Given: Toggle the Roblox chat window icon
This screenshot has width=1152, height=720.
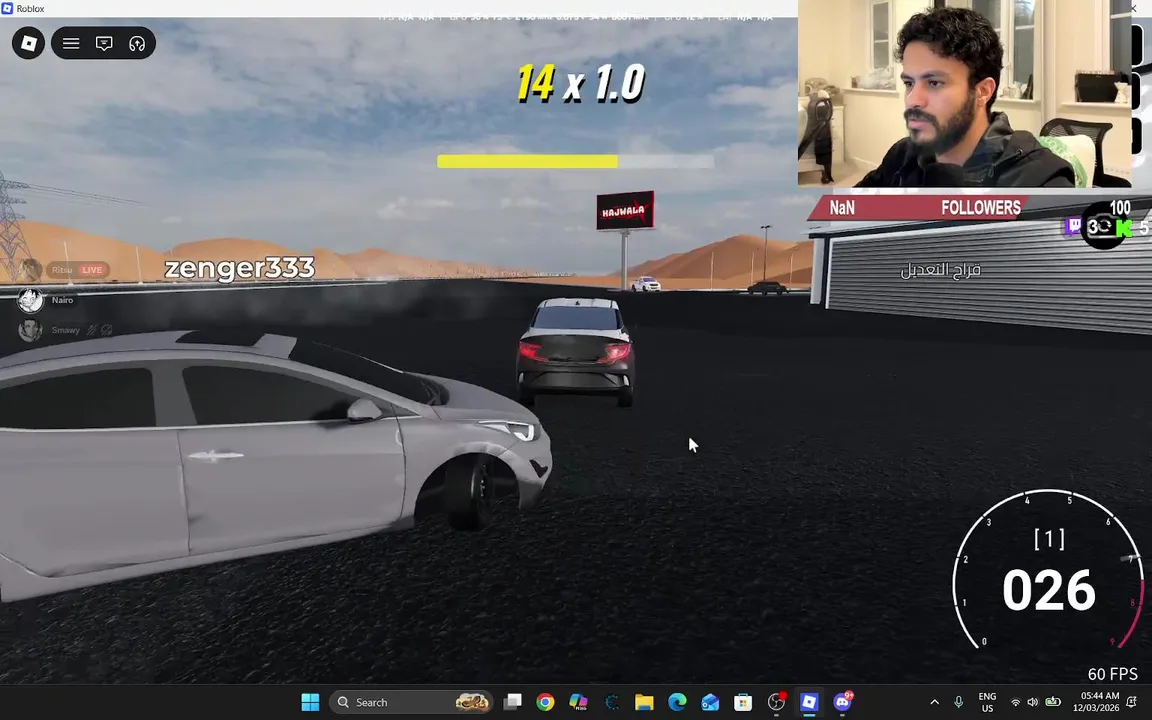Looking at the screenshot, I should click(104, 43).
